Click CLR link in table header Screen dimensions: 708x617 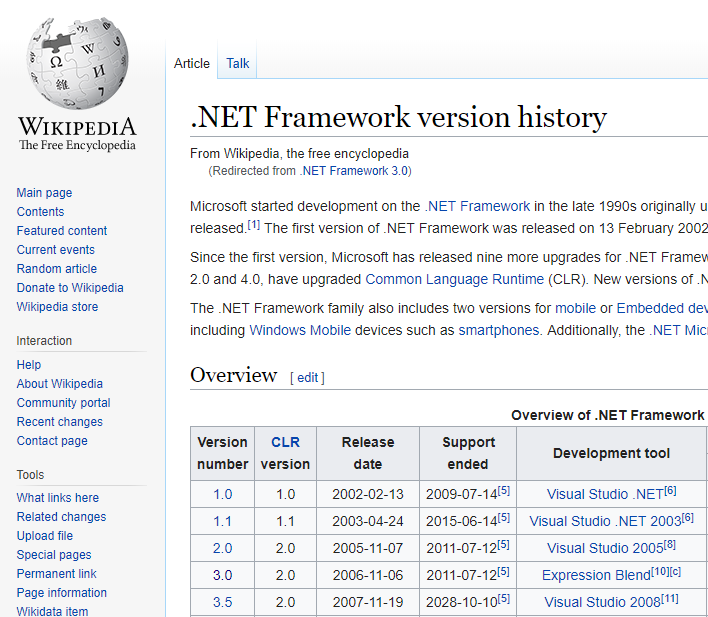pyautogui.click(x=285, y=442)
